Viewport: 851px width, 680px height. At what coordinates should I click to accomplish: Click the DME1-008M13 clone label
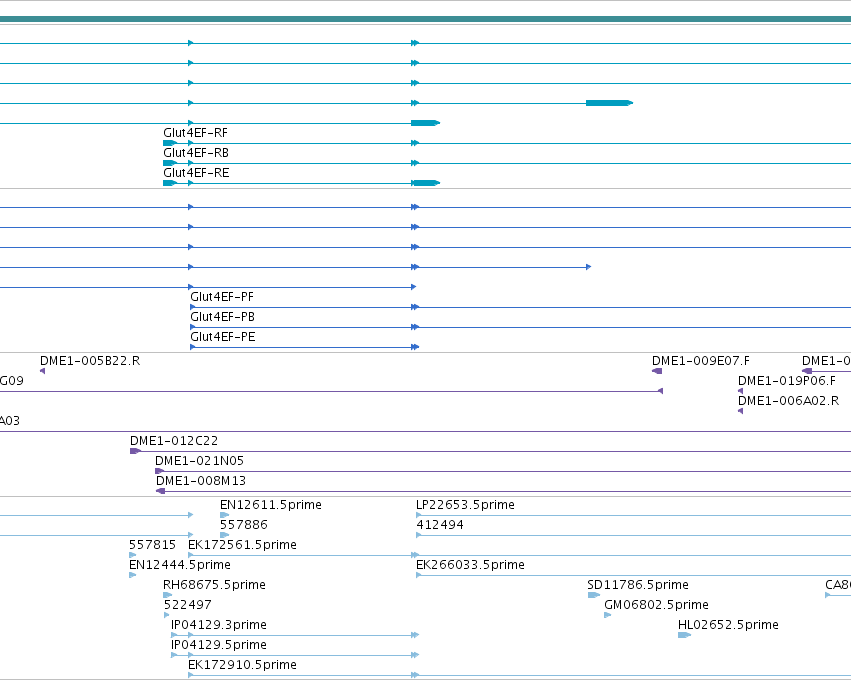click(x=201, y=481)
